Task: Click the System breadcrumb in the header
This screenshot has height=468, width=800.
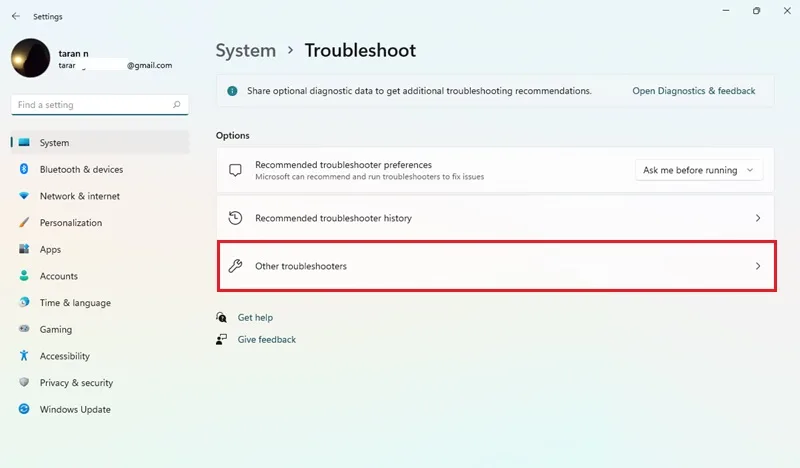Action: (x=245, y=51)
